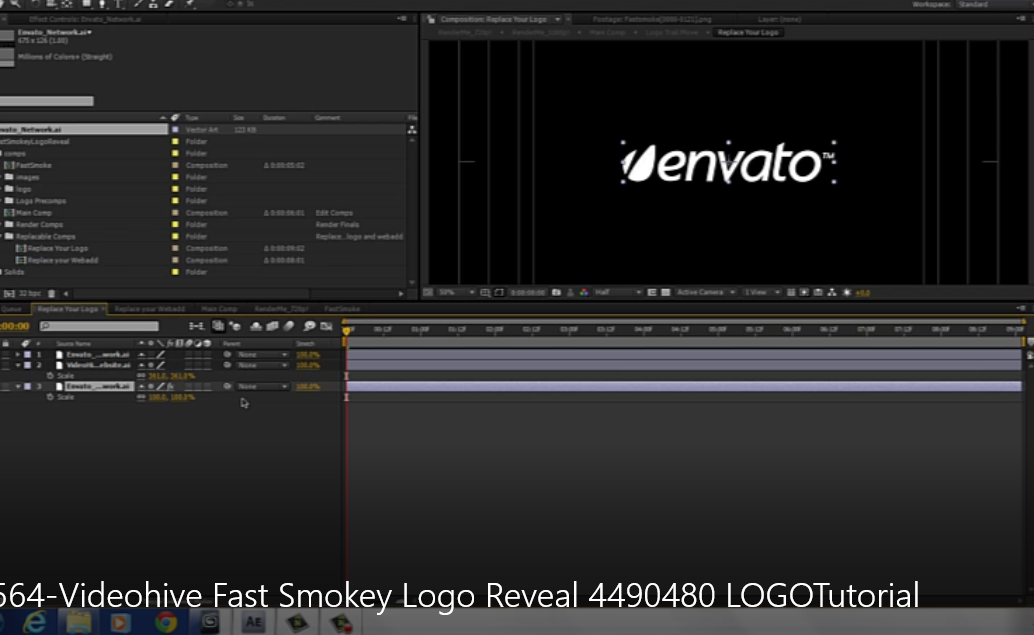Image resolution: width=1034 pixels, height=635 pixels.
Task: Click the current time indicator marker in timeline
Action: [x=346, y=330]
